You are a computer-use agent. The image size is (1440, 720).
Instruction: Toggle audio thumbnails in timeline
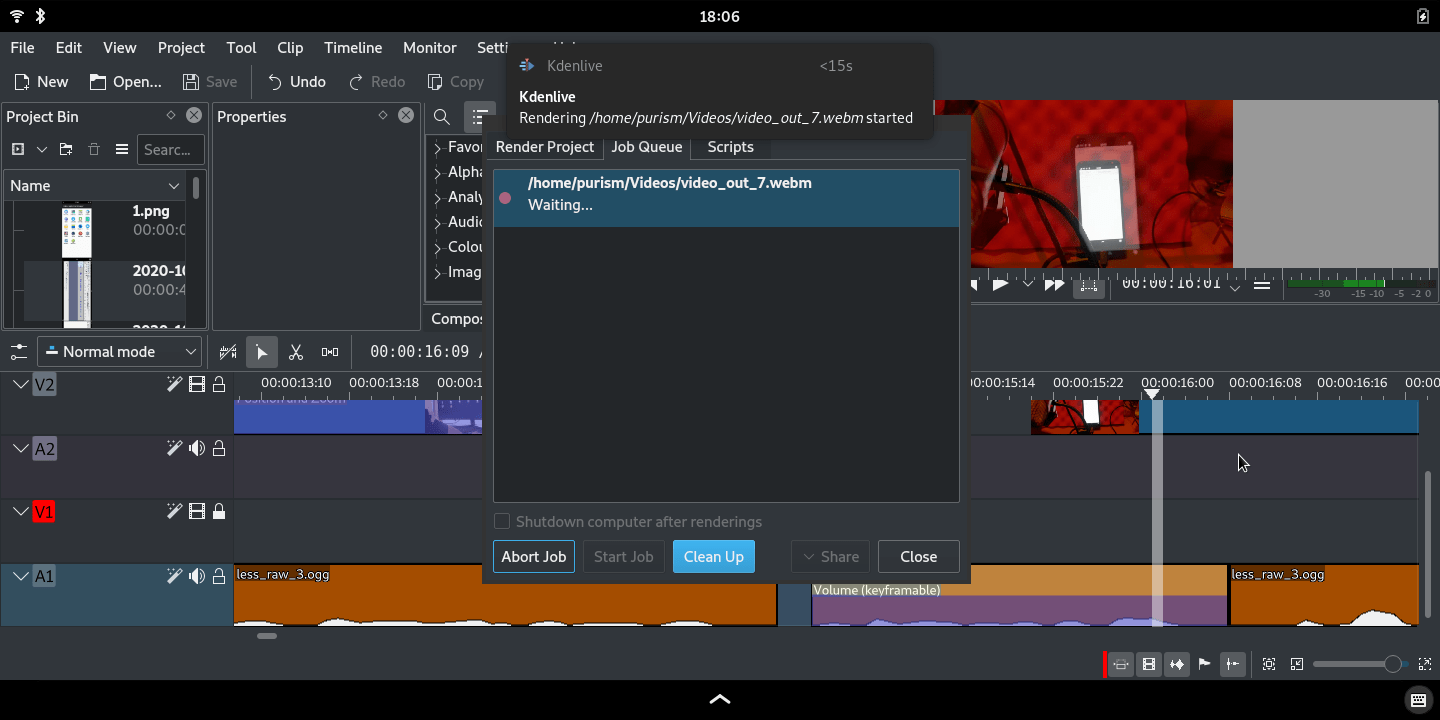click(1177, 664)
